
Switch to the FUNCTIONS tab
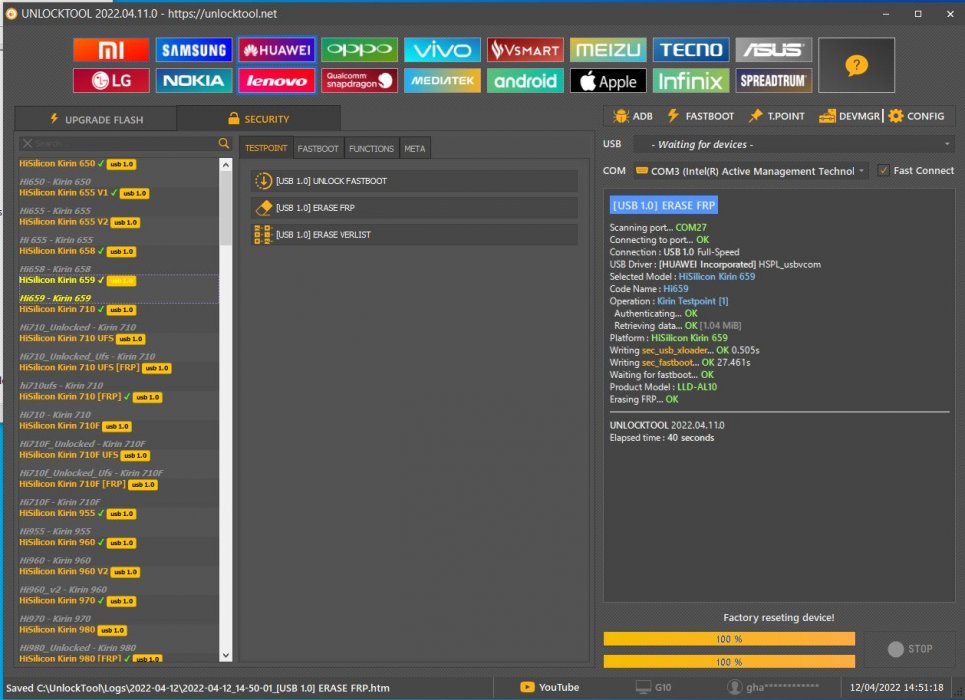coord(371,148)
